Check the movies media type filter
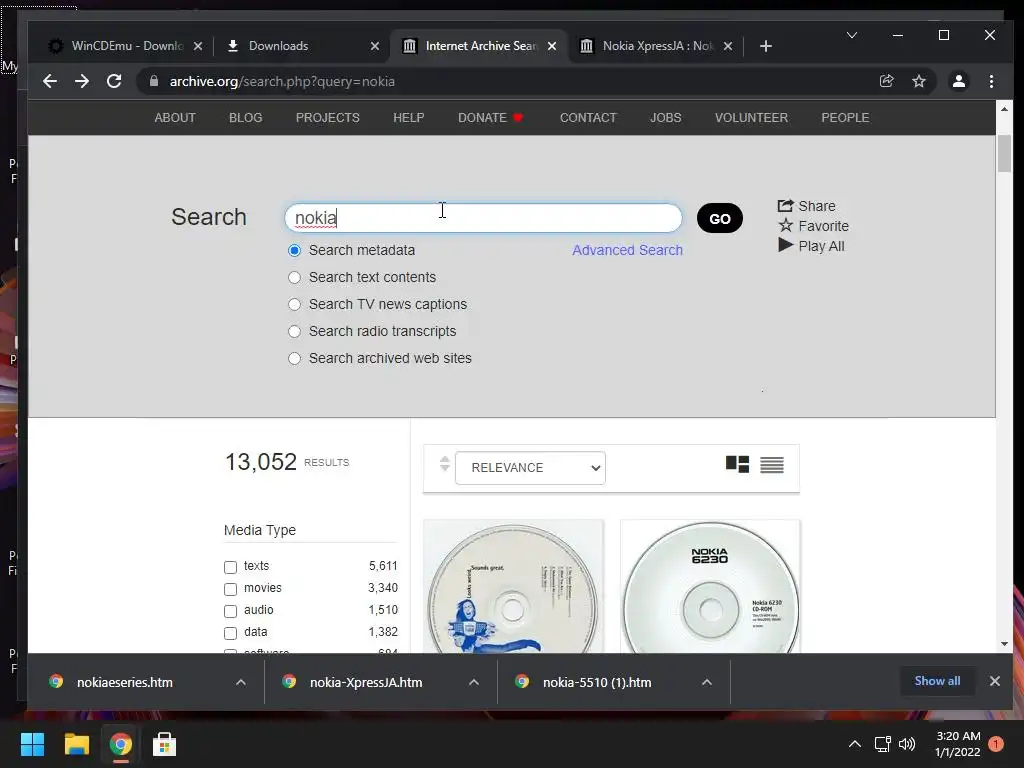 click(x=231, y=589)
